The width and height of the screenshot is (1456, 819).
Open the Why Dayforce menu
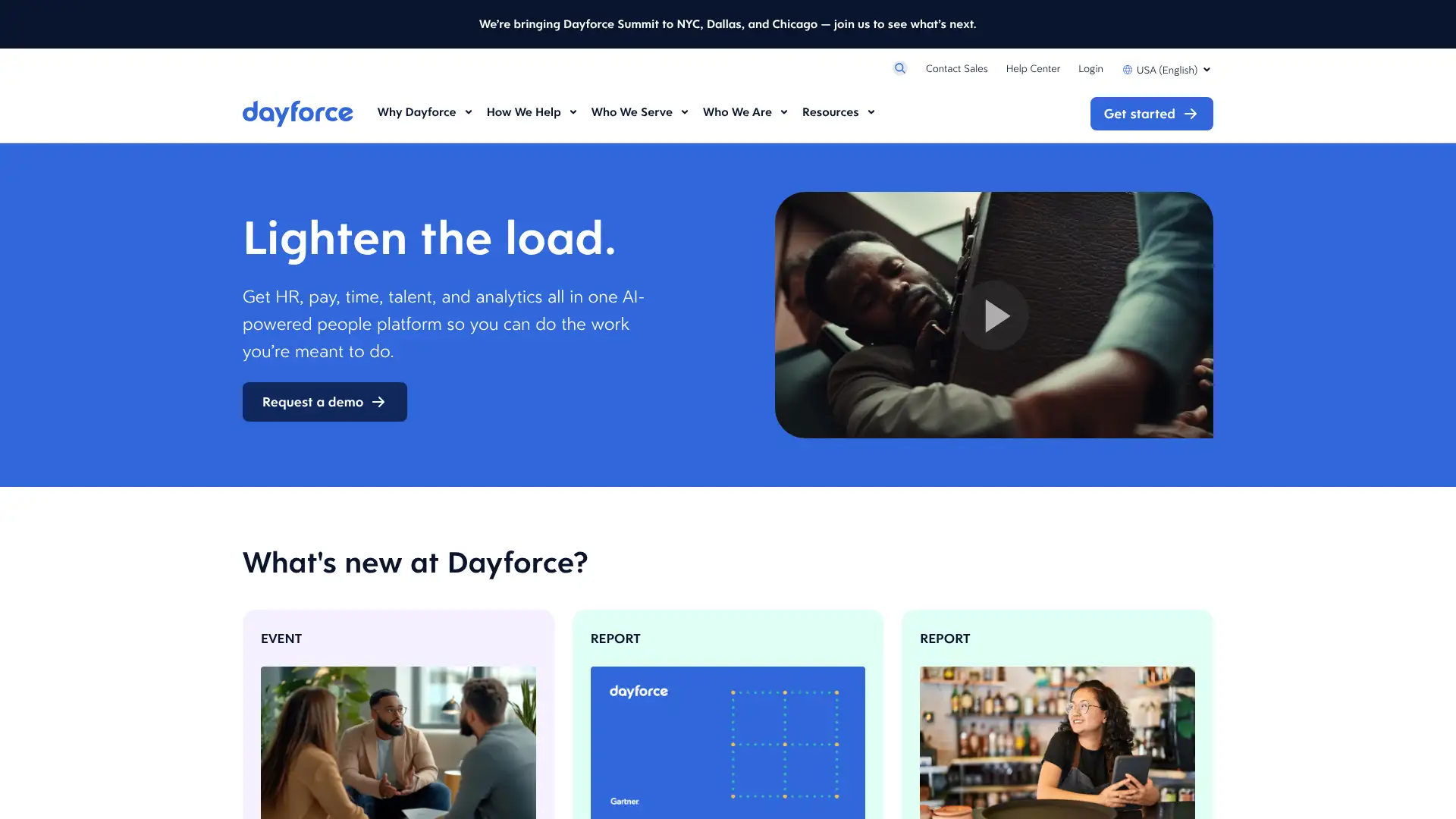point(425,112)
